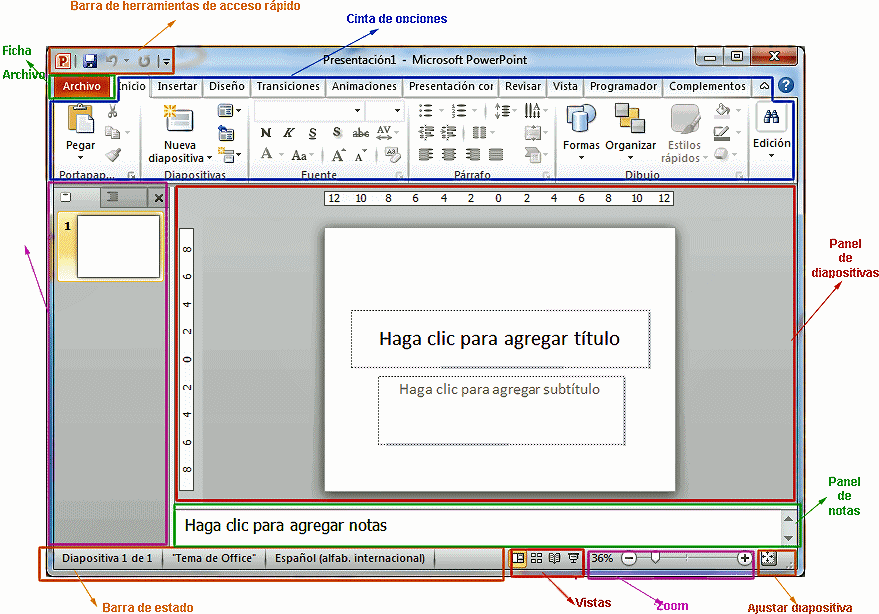Switch to the Revisar tab
The height and width of the screenshot is (614, 879).
(522, 86)
